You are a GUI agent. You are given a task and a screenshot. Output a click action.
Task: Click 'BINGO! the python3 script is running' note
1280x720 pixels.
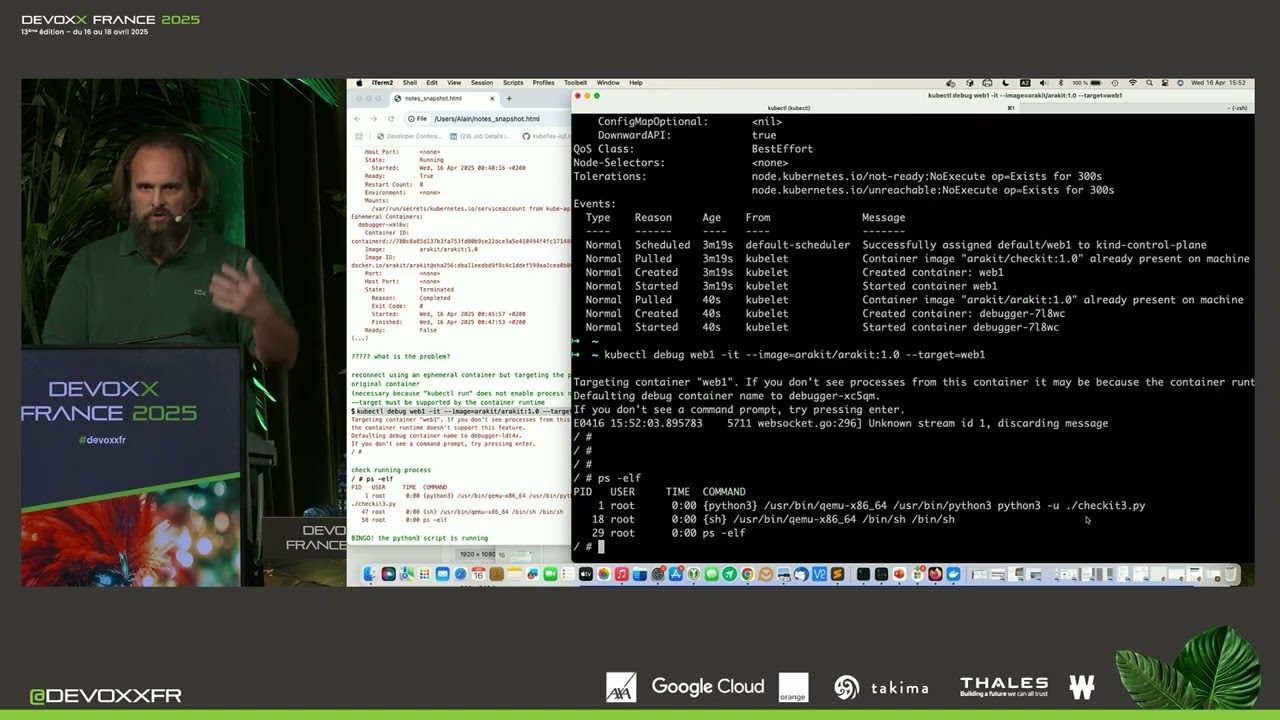tap(420, 538)
